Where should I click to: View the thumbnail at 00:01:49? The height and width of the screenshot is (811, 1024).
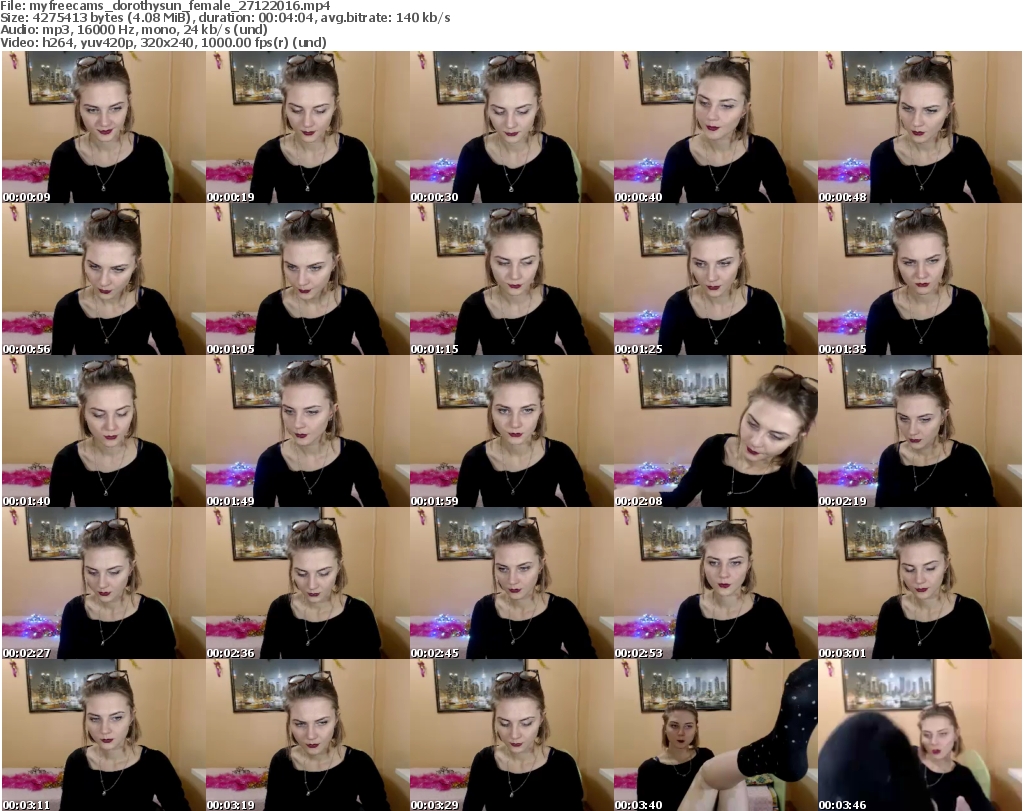pyautogui.click(x=308, y=432)
